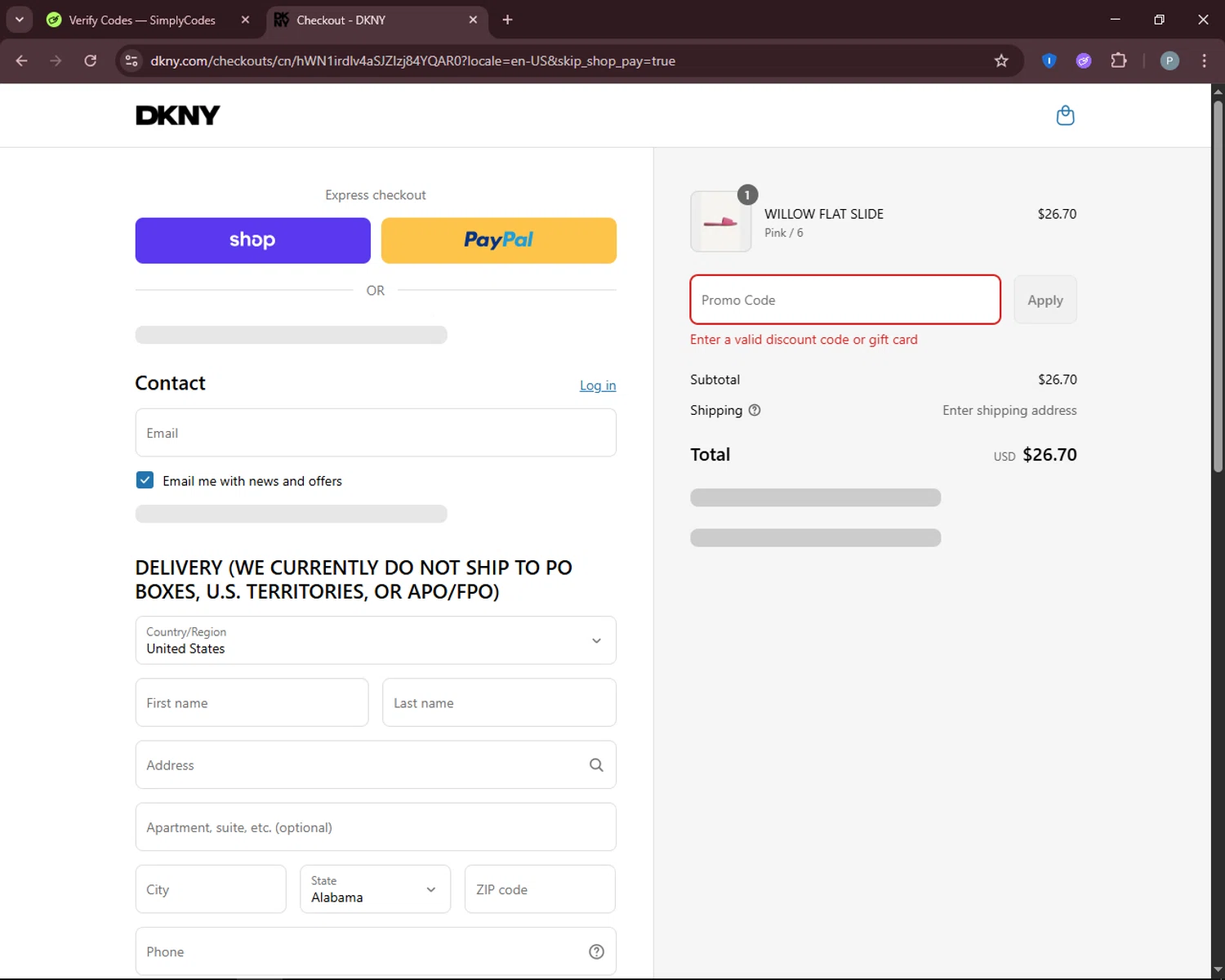Open the purple extension icon in toolbar
This screenshot has height=980, width=1225.
1084,60
